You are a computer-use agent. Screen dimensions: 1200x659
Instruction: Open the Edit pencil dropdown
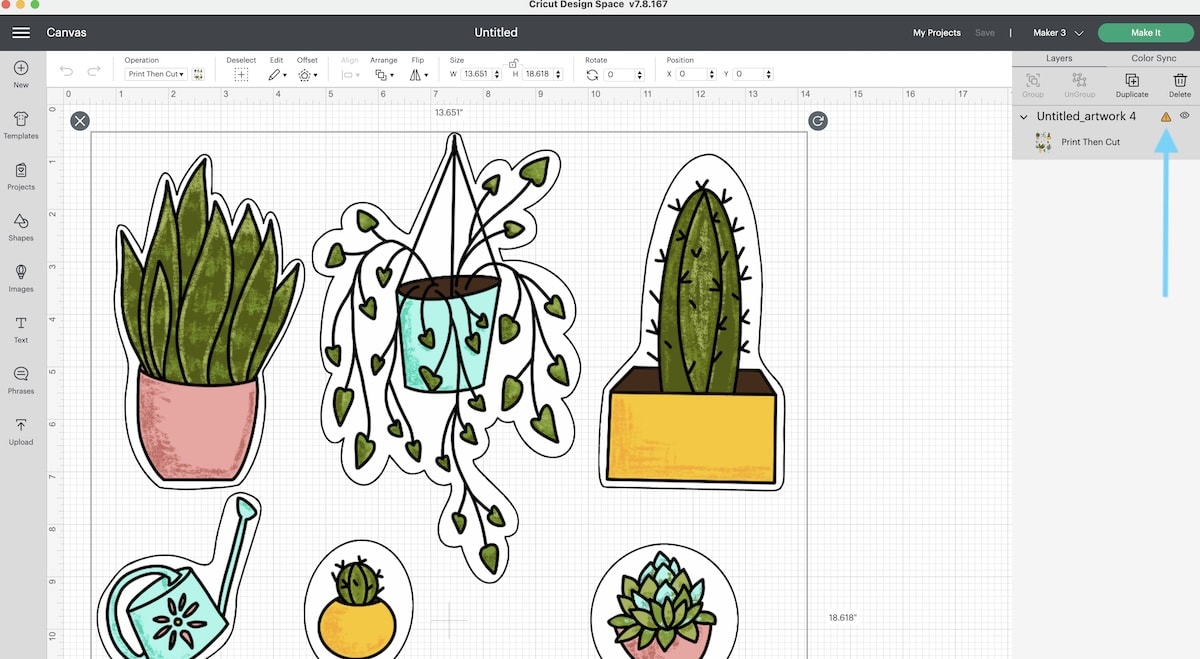(x=277, y=75)
